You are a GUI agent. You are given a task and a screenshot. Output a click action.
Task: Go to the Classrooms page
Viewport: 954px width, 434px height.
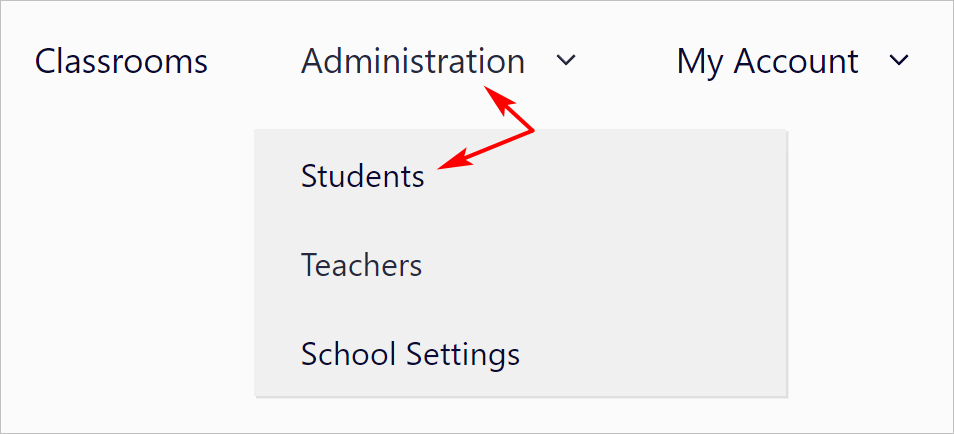[121, 61]
